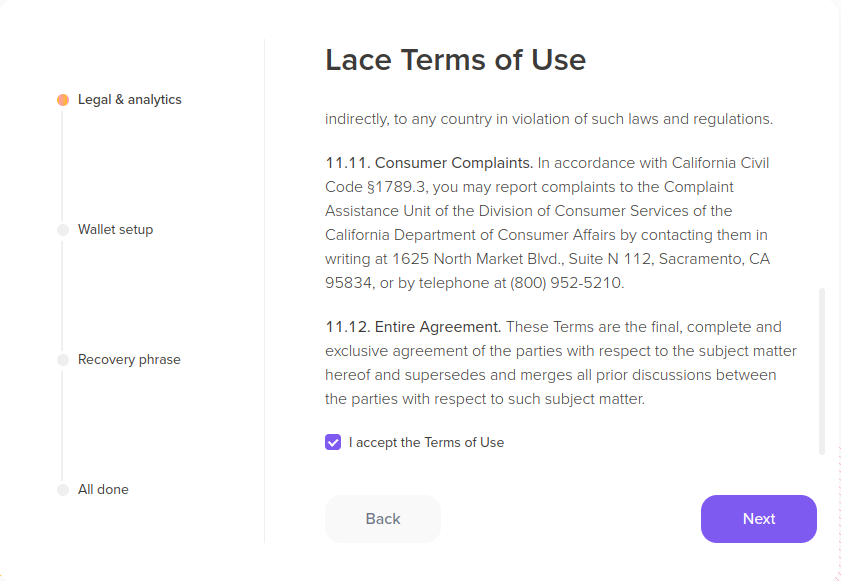Click the terms text scrollbar thumb
Screen dimensions: 841x581
click(x=822, y=370)
